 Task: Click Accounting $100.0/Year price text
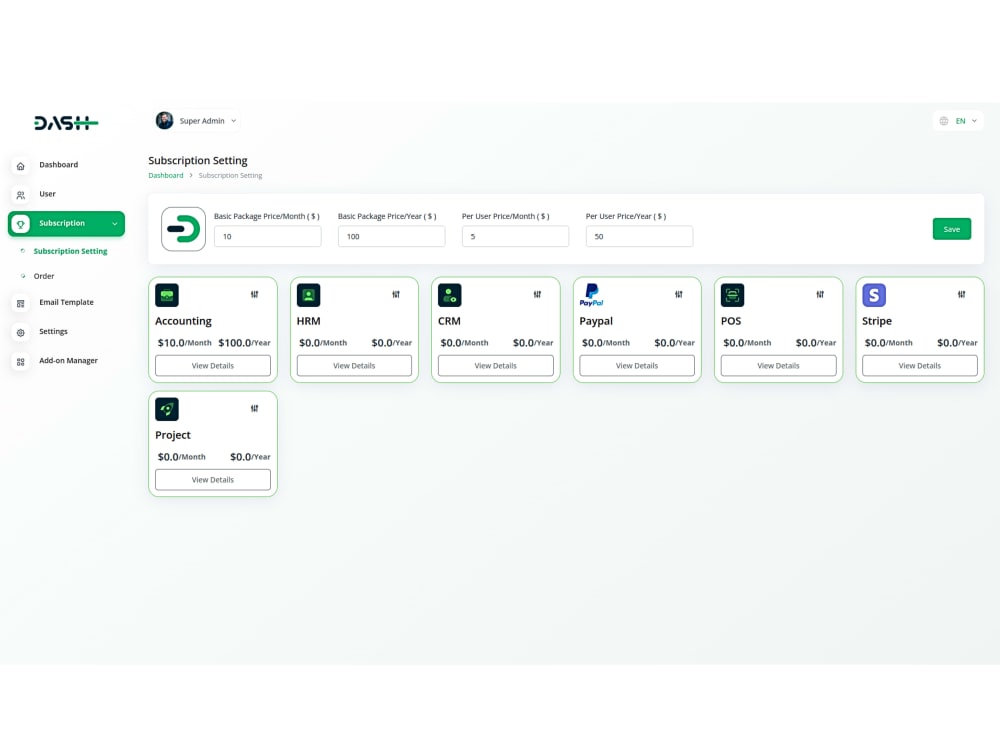tap(244, 343)
